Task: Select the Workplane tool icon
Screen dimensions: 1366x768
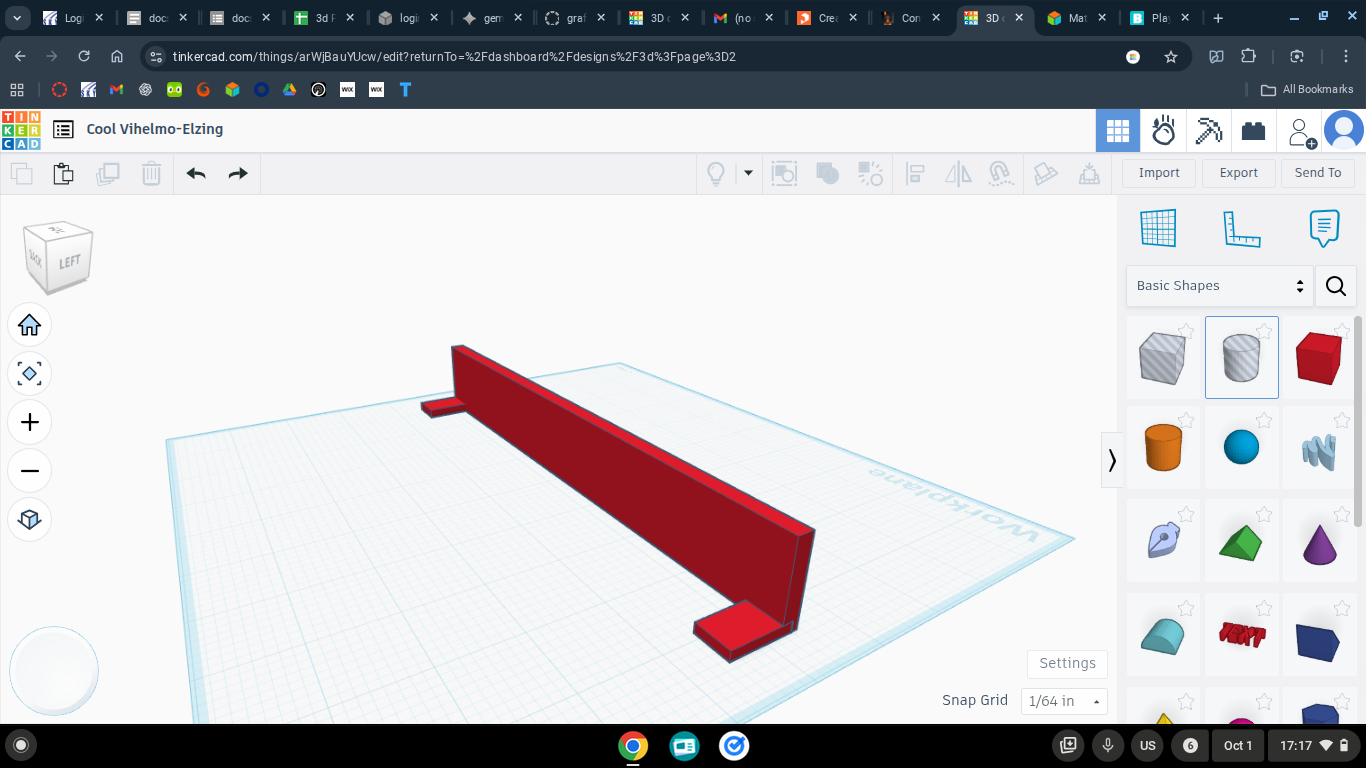Action: [1158, 229]
